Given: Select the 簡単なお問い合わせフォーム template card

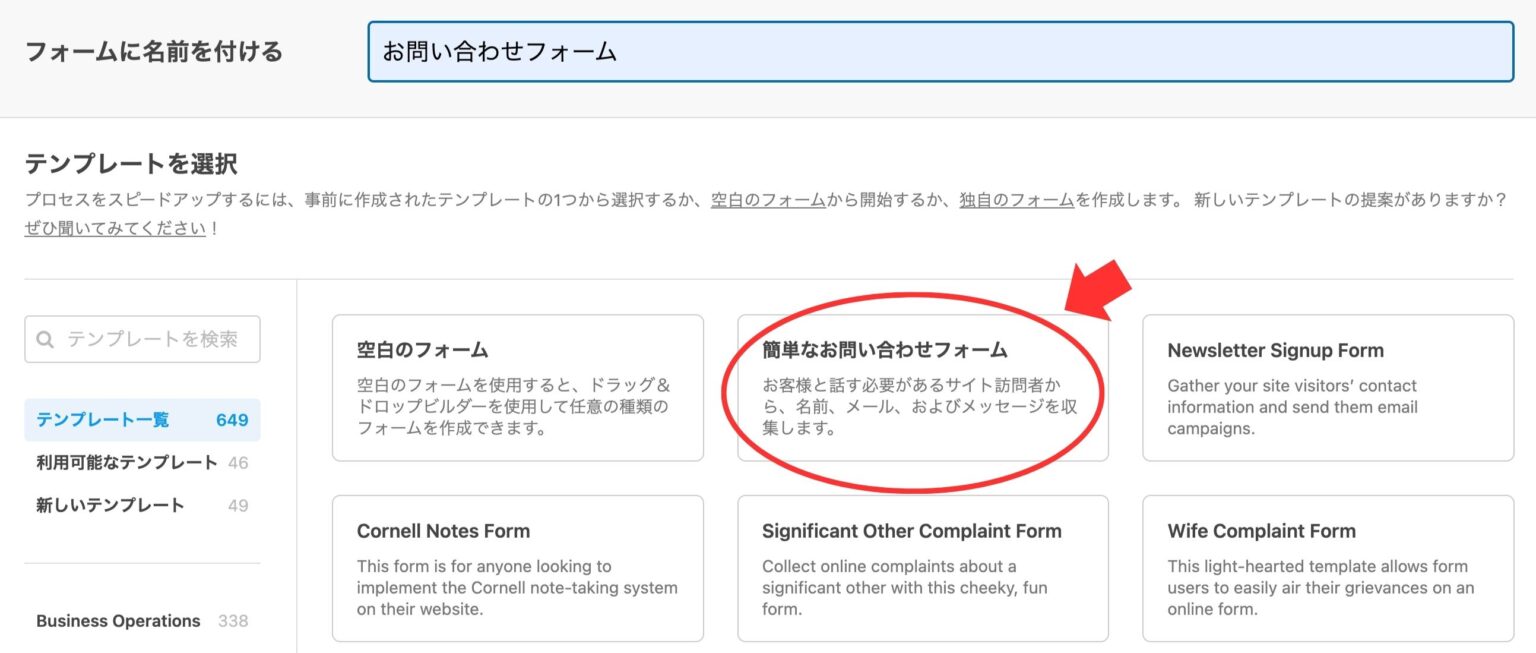Looking at the screenshot, I should pyautogui.click(x=922, y=390).
